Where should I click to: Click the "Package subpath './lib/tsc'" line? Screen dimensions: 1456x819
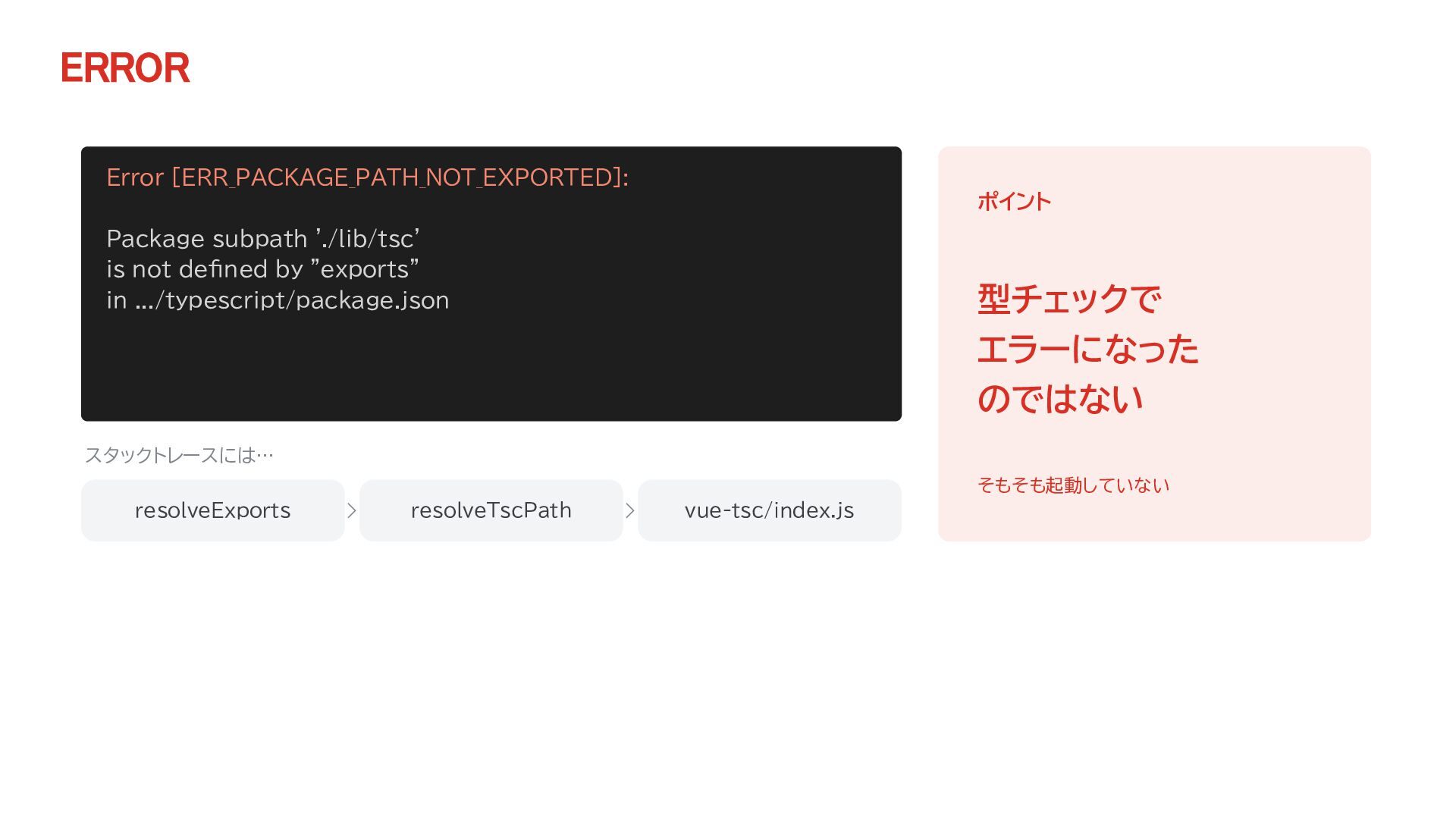click(263, 239)
